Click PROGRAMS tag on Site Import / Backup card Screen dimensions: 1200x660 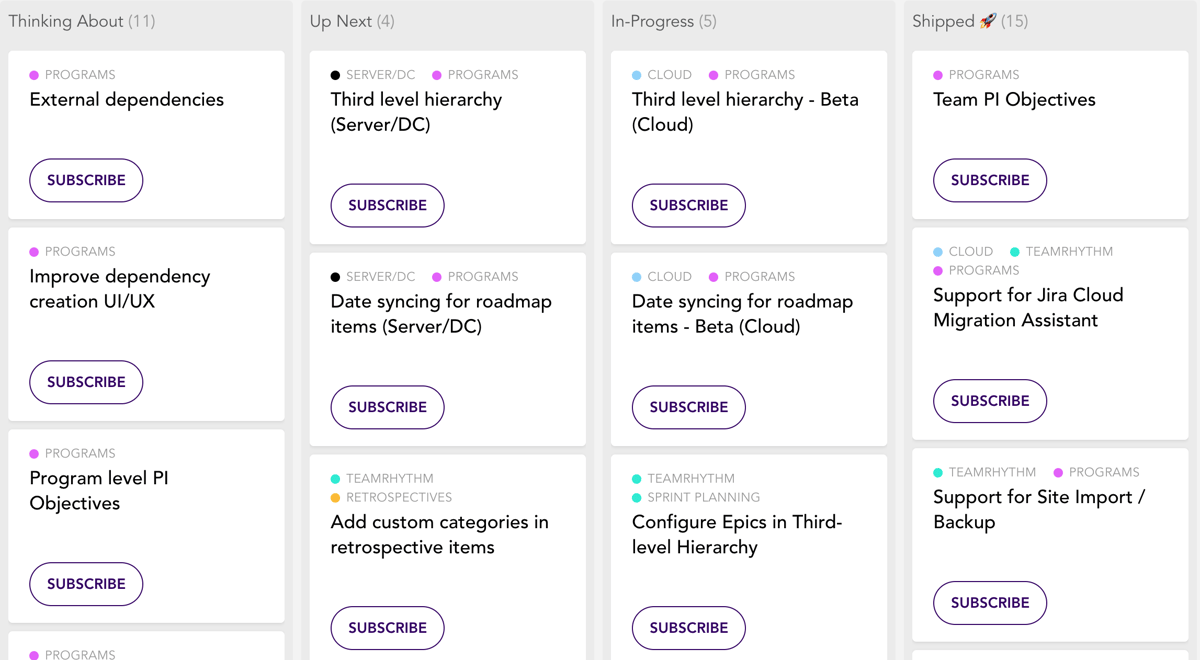coord(1096,473)
